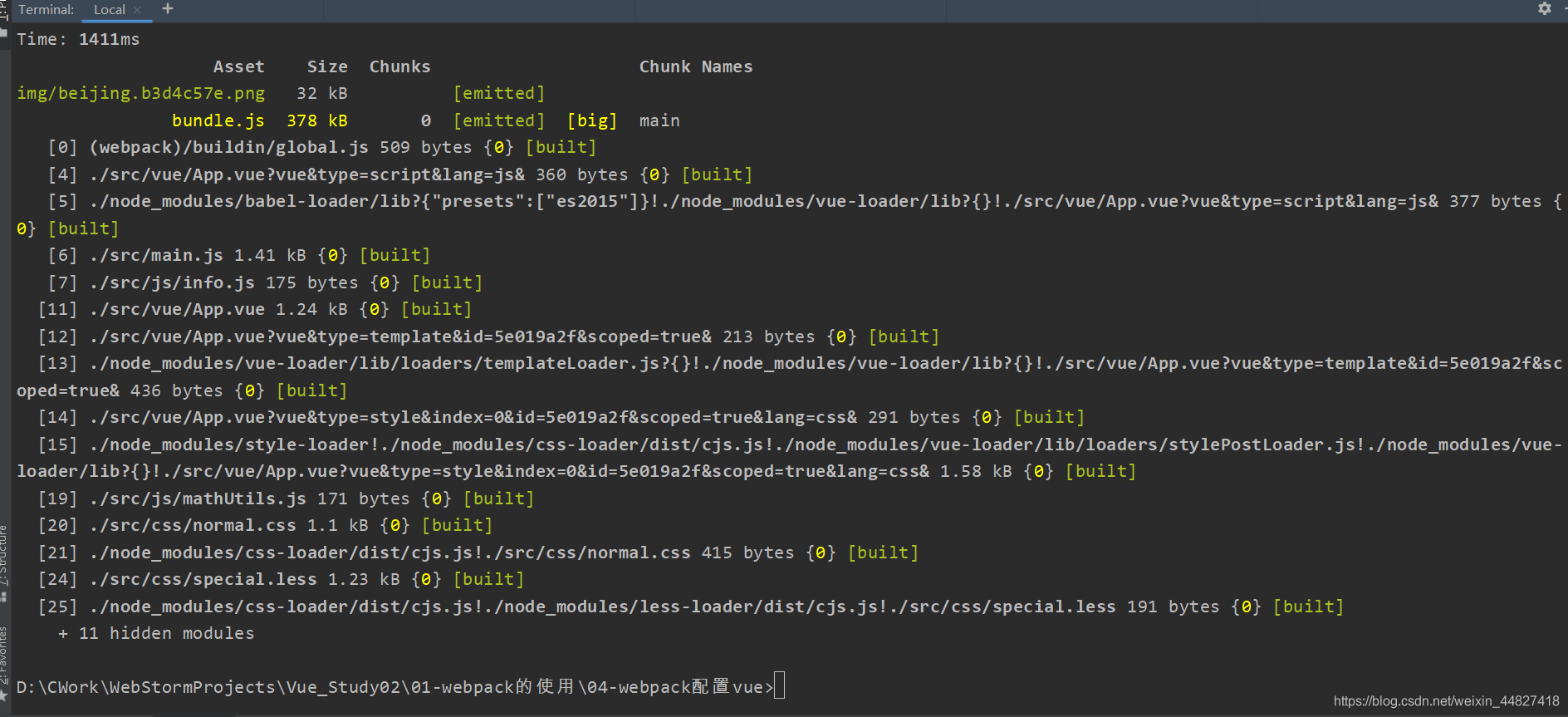The image size is (1568, 717).
Task: Click the ./src/js/mathUtils.js module path
Action: click(x=198, y=498)
